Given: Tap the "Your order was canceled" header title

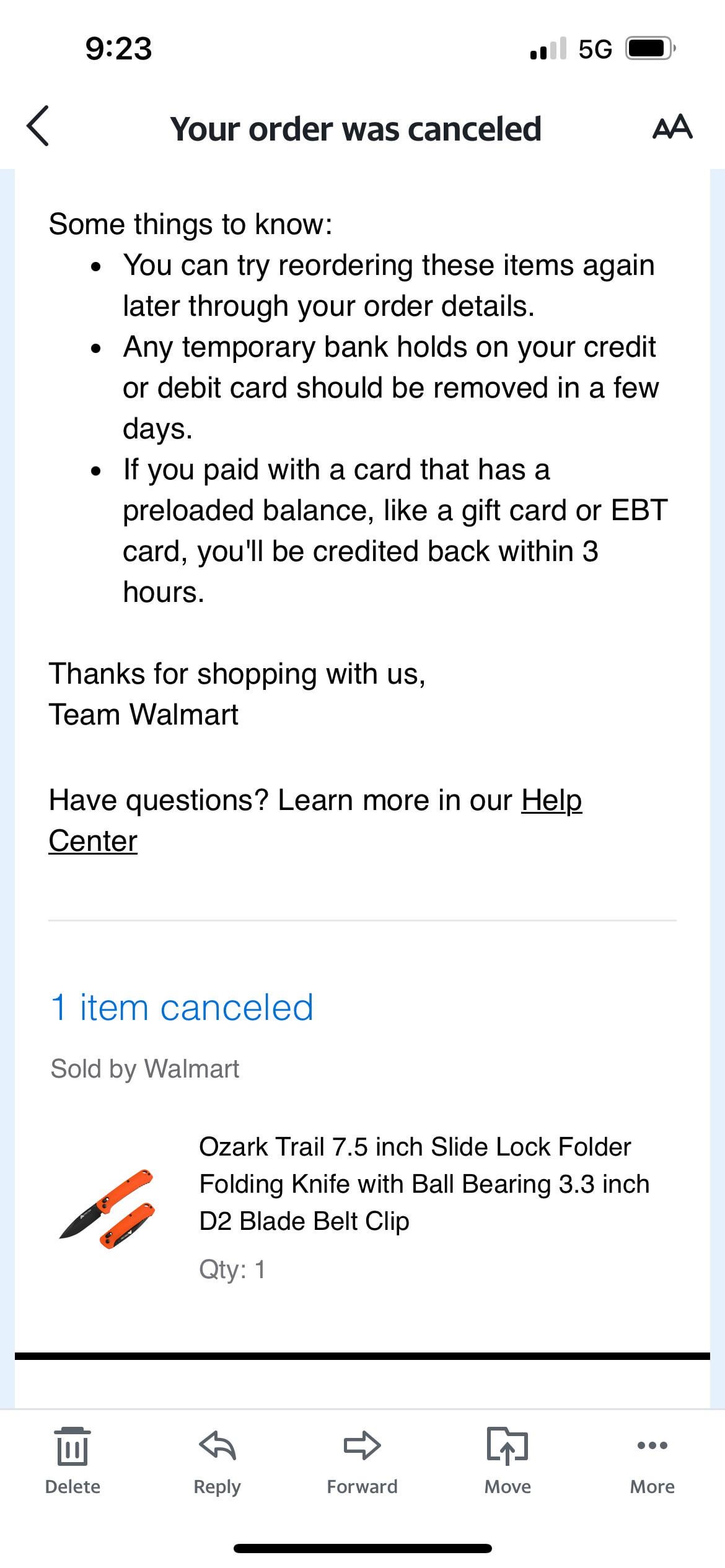Looking at the screenshot, I should pos(356,129).
